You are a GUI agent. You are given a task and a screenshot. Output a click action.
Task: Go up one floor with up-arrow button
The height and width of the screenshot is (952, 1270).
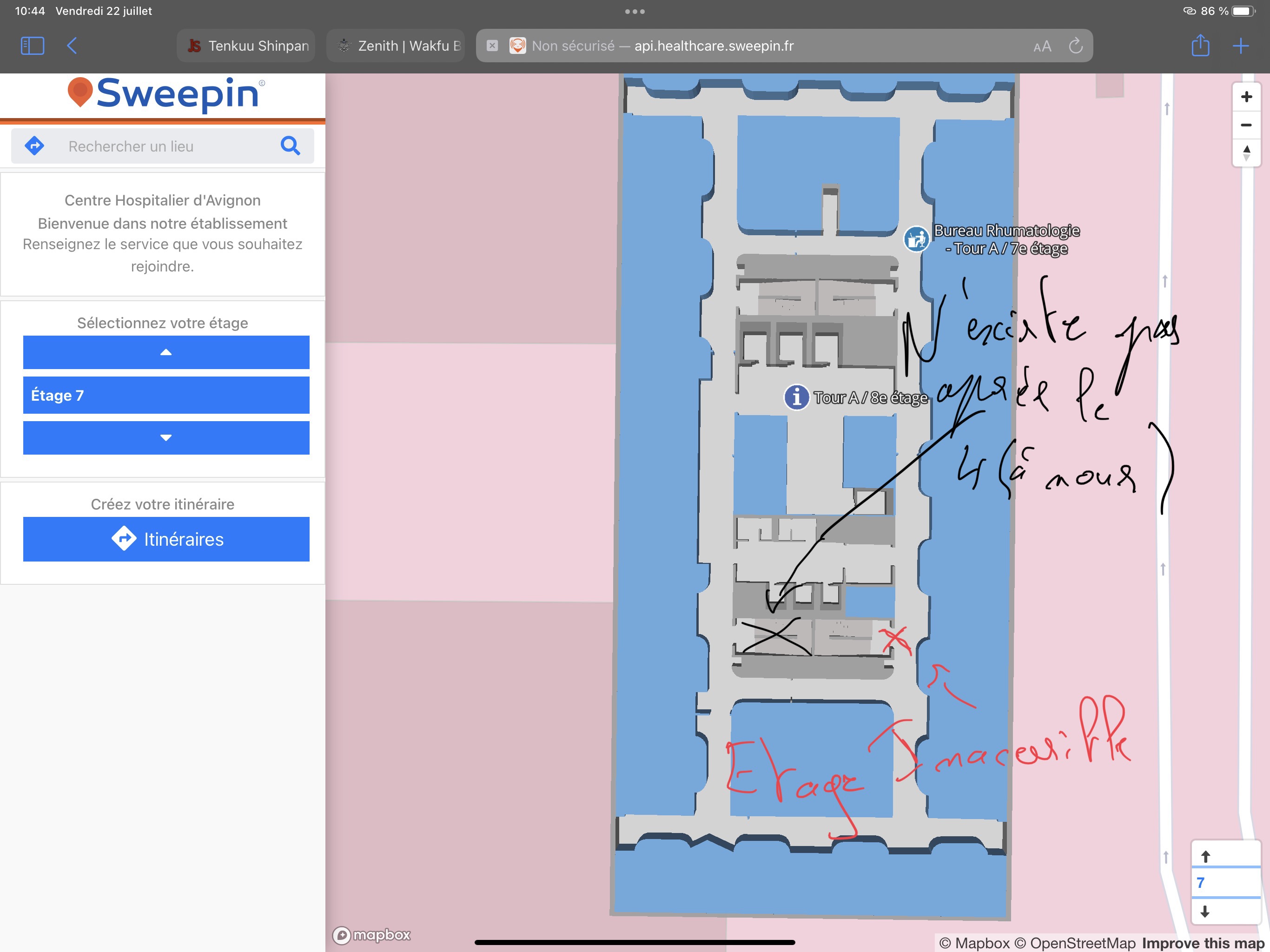point(166,352)
